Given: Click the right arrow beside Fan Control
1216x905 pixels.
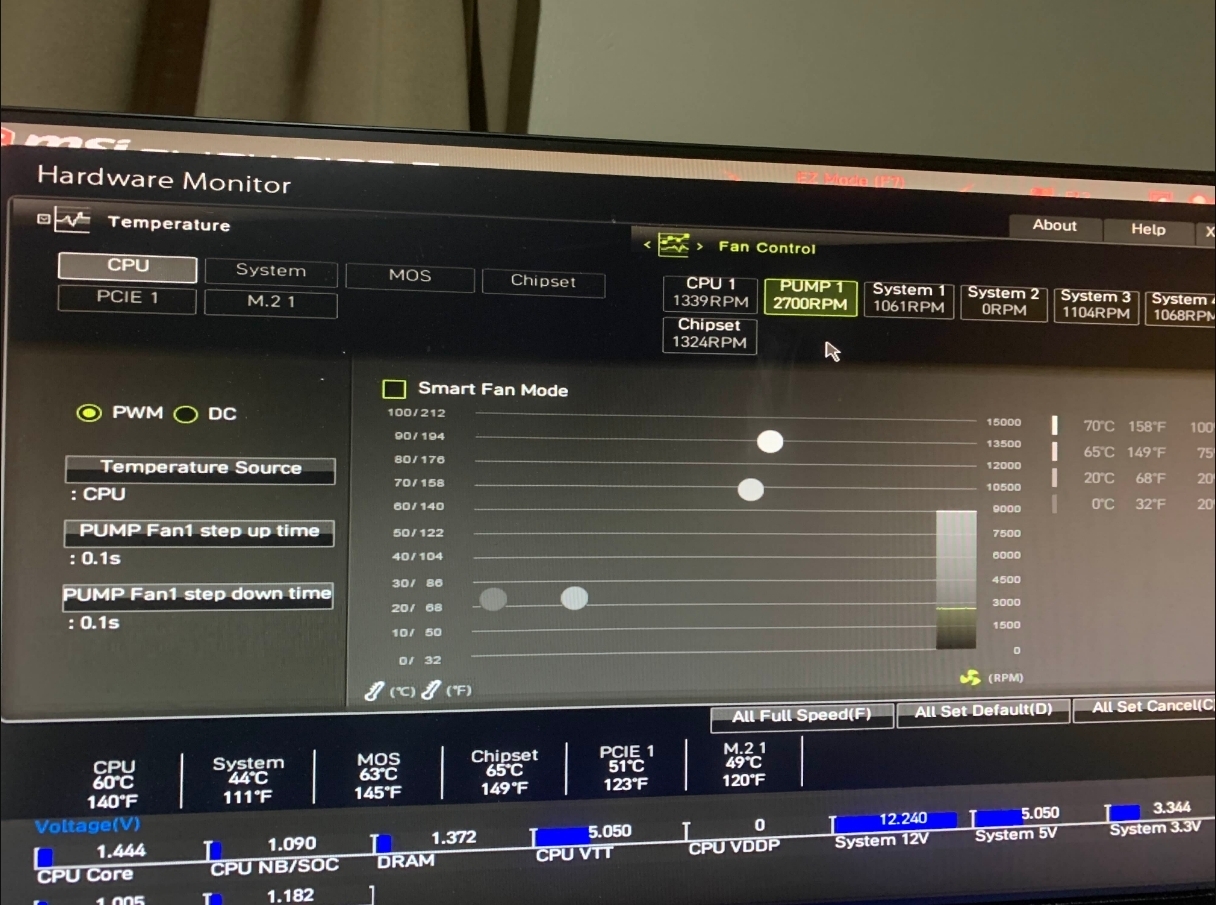Looking at the screenshot, I should pos(699,246).
